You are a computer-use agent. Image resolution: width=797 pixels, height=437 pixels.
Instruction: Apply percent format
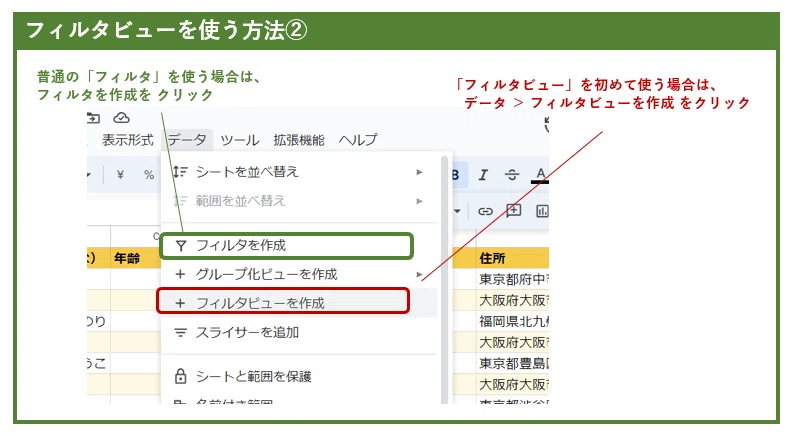149,175
